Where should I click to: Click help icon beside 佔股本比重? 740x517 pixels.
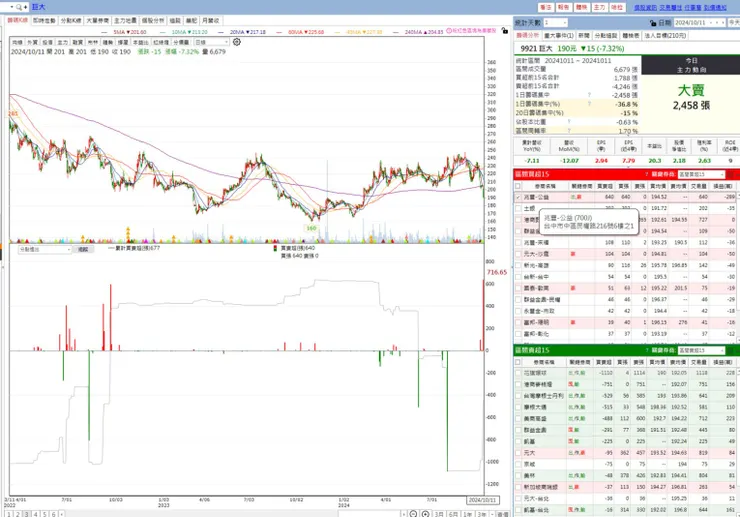point(569,122)
